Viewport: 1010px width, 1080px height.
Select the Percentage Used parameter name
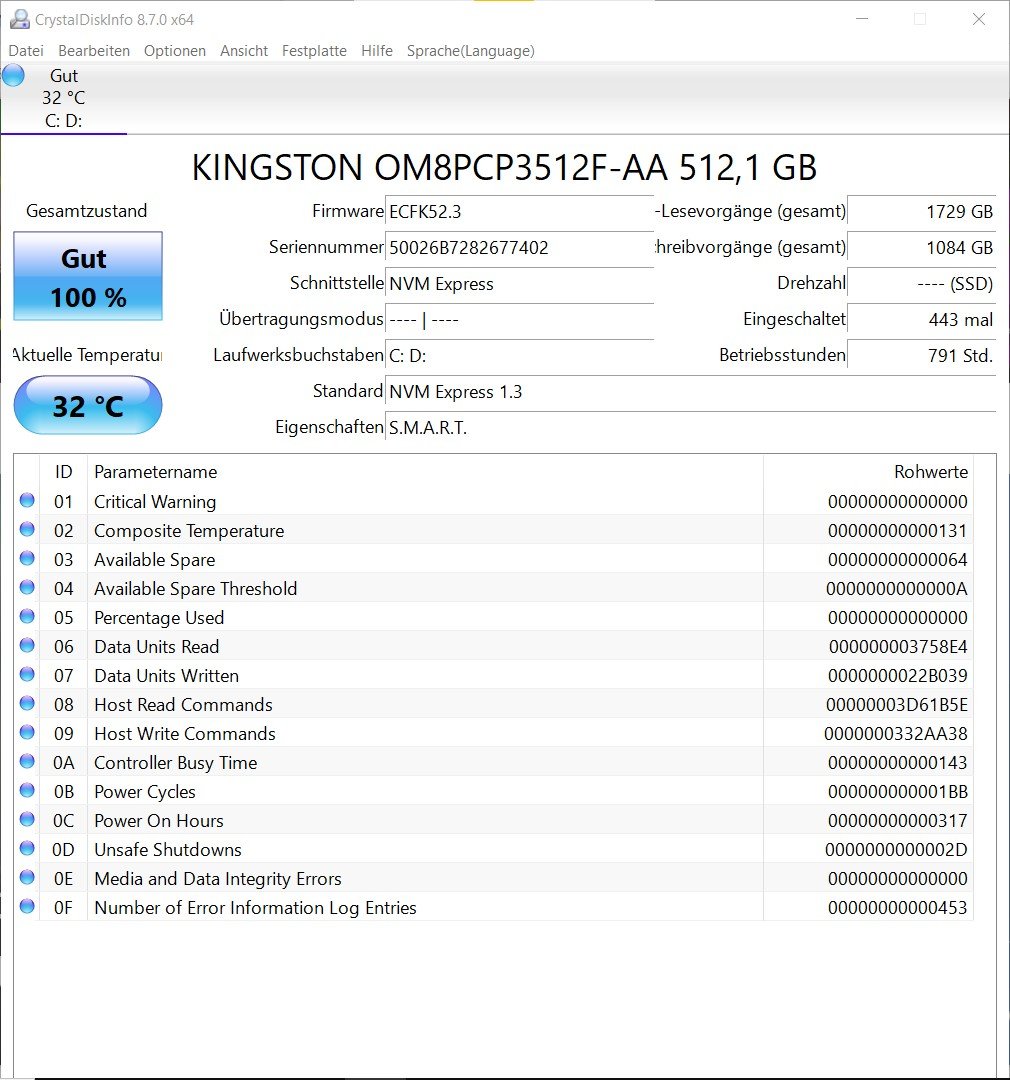point(159,618)
